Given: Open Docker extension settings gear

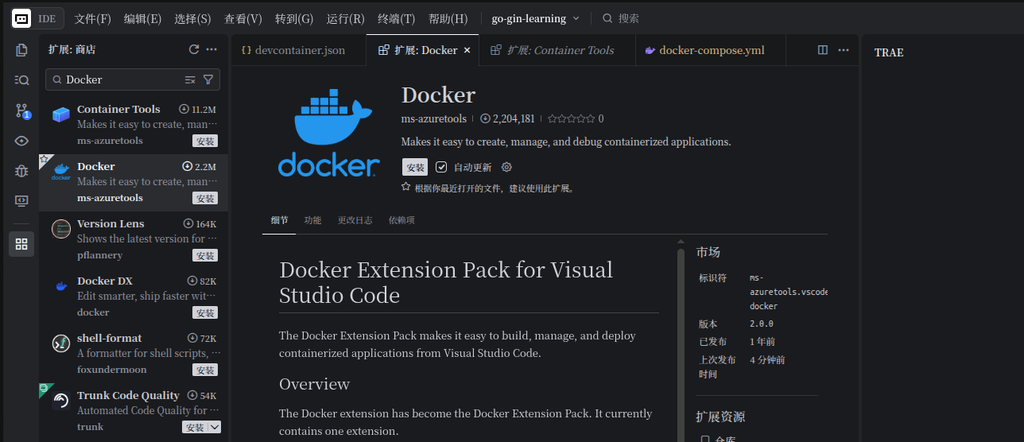Looking at the screenshot, I should tap(506, 167).
